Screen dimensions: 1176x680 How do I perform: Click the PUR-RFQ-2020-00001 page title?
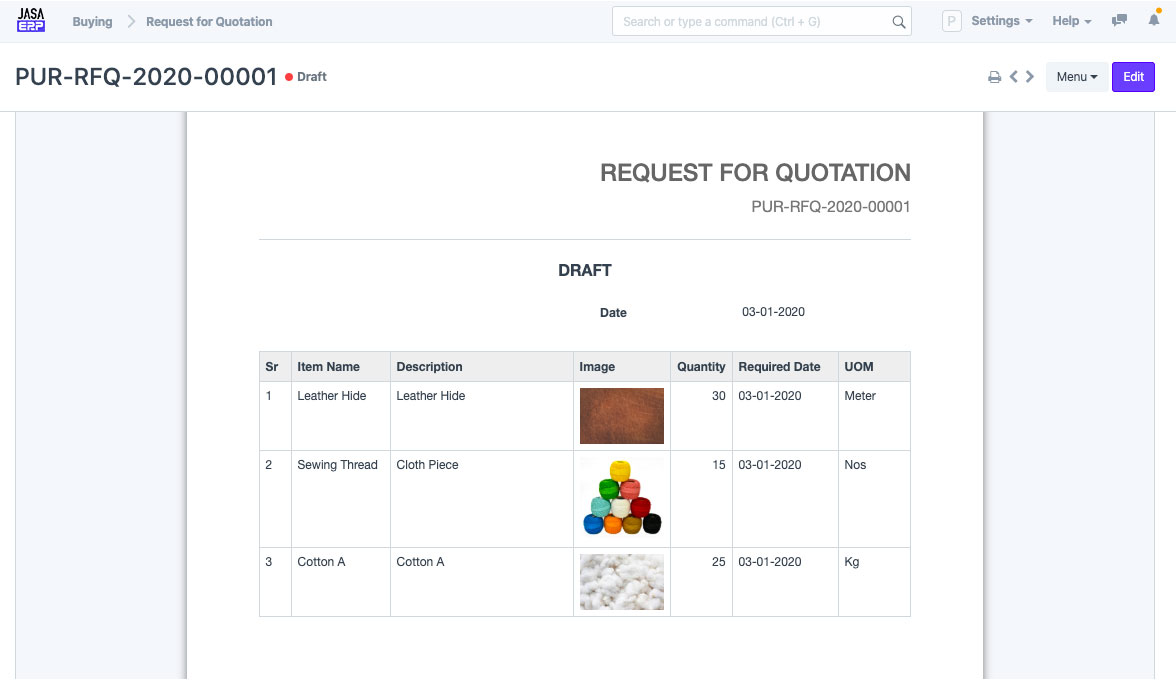click(x=146, y=77)
